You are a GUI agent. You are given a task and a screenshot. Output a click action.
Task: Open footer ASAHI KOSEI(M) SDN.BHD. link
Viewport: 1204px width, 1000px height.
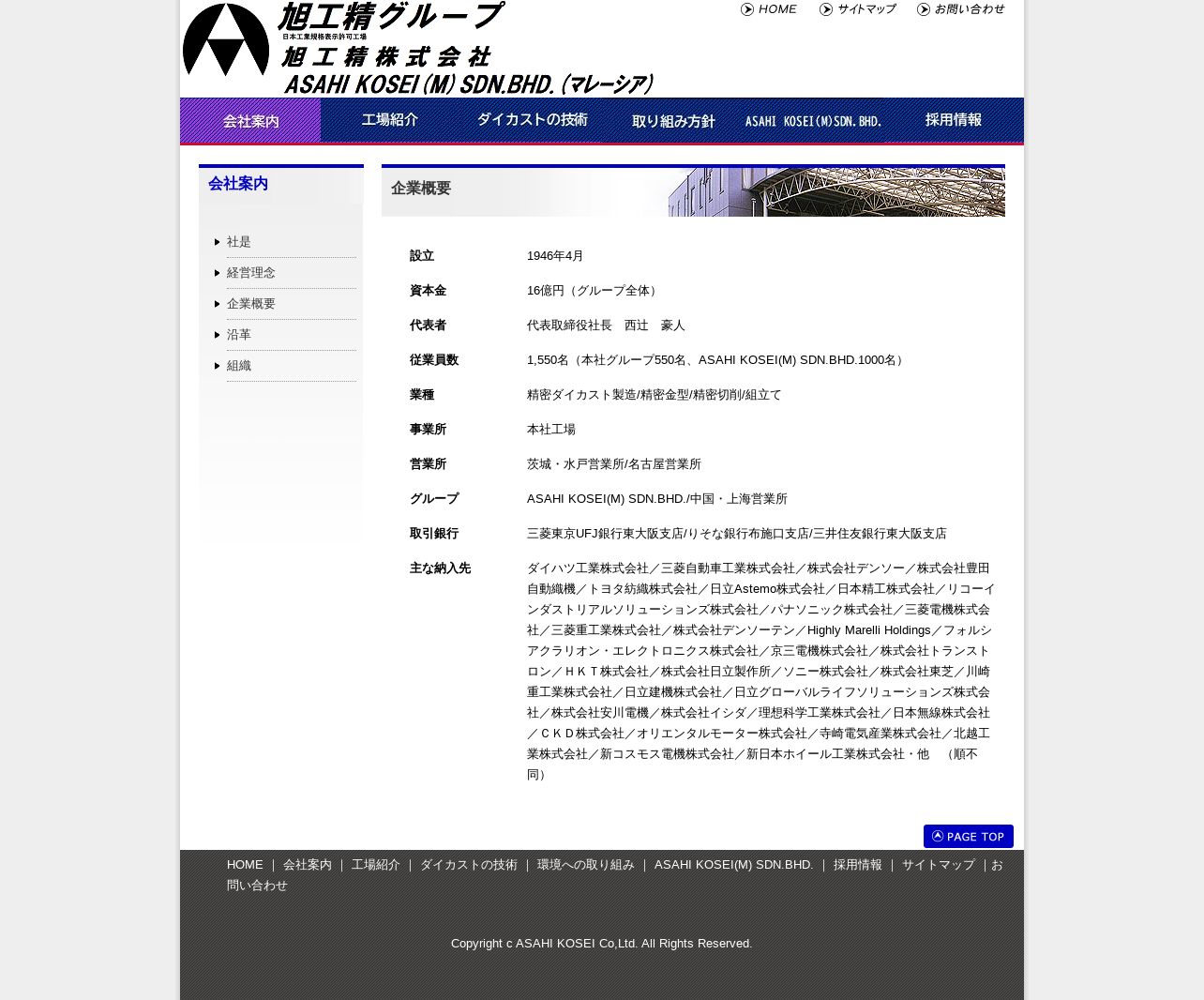pyautogui.click(x=734, y=865)
